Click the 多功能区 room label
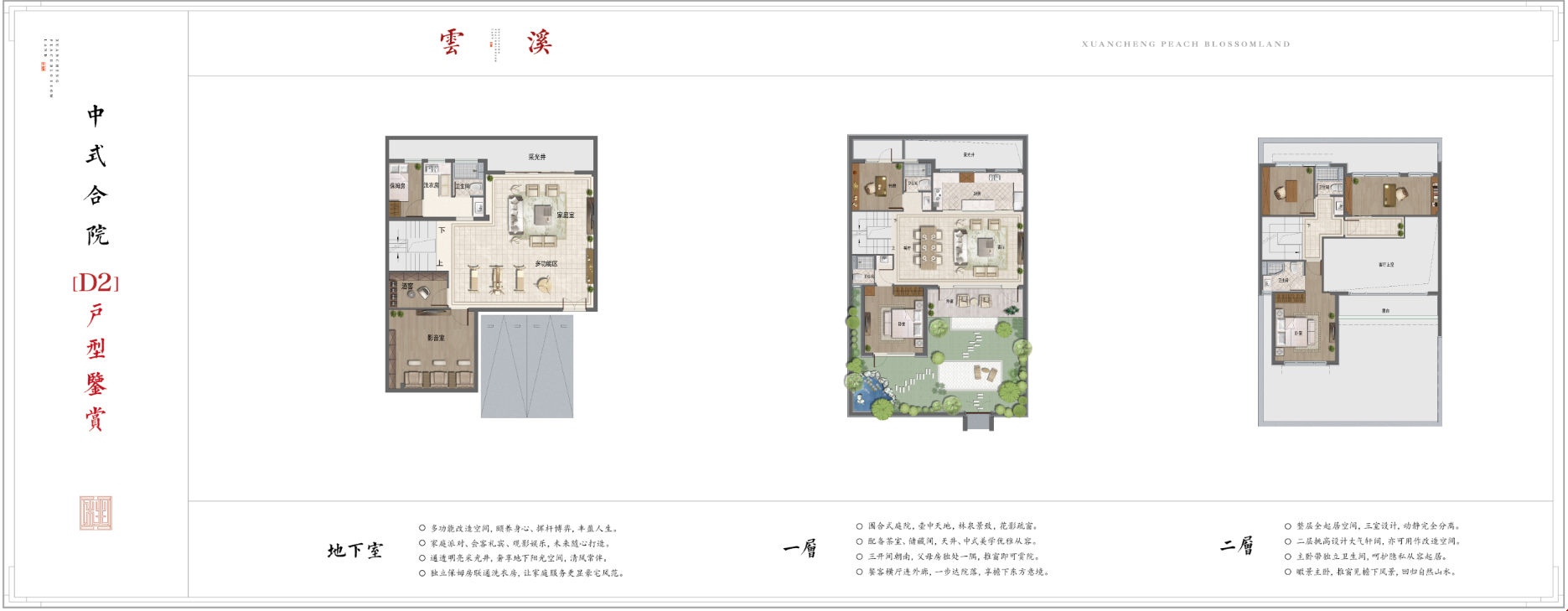 pyautogui.click(x=546, y=264)
